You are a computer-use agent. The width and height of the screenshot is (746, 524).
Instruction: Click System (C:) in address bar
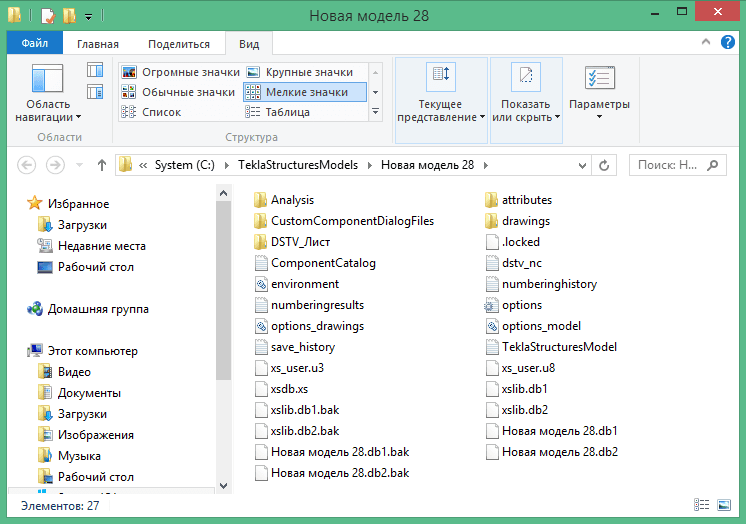185,165
